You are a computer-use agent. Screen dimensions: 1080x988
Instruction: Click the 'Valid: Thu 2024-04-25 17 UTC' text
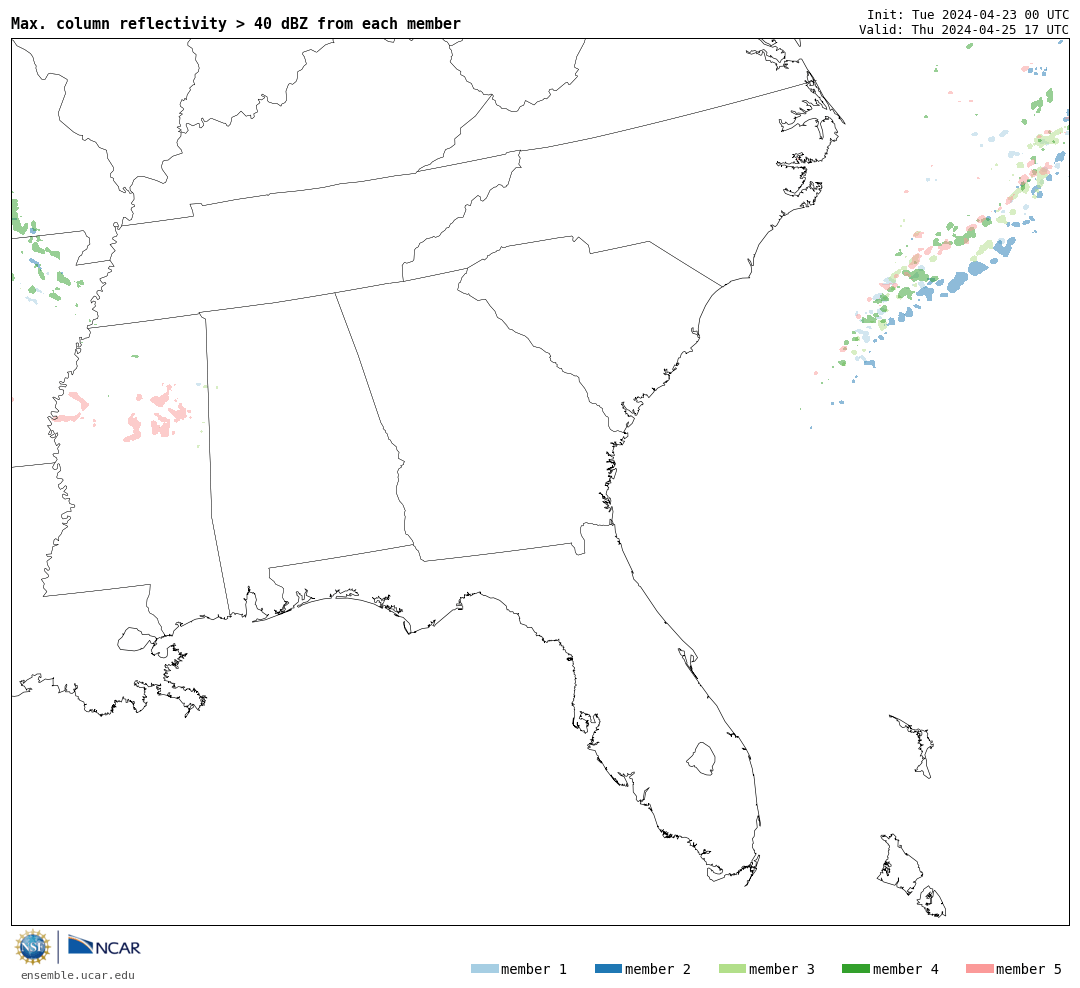click(x=964, y=30)
